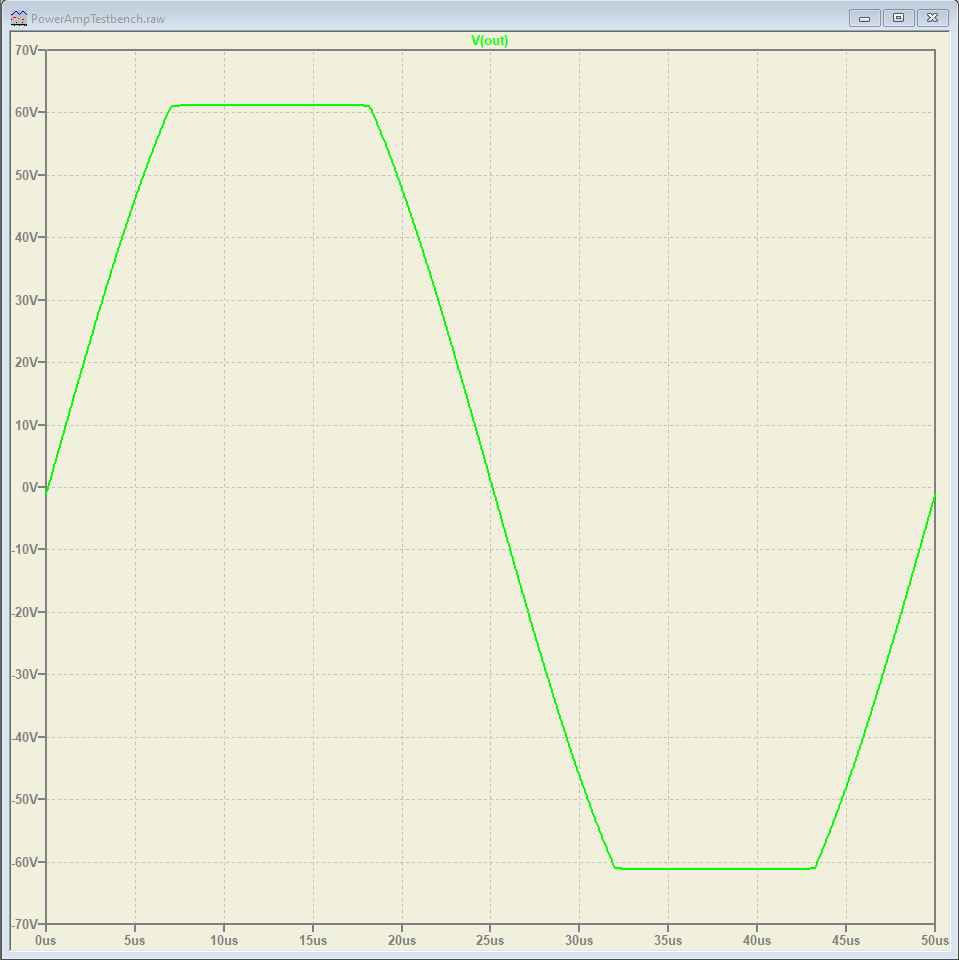959x960 pixels.
Task: Click the green trace's negative clipped plateau
Action: click(715, 869)
